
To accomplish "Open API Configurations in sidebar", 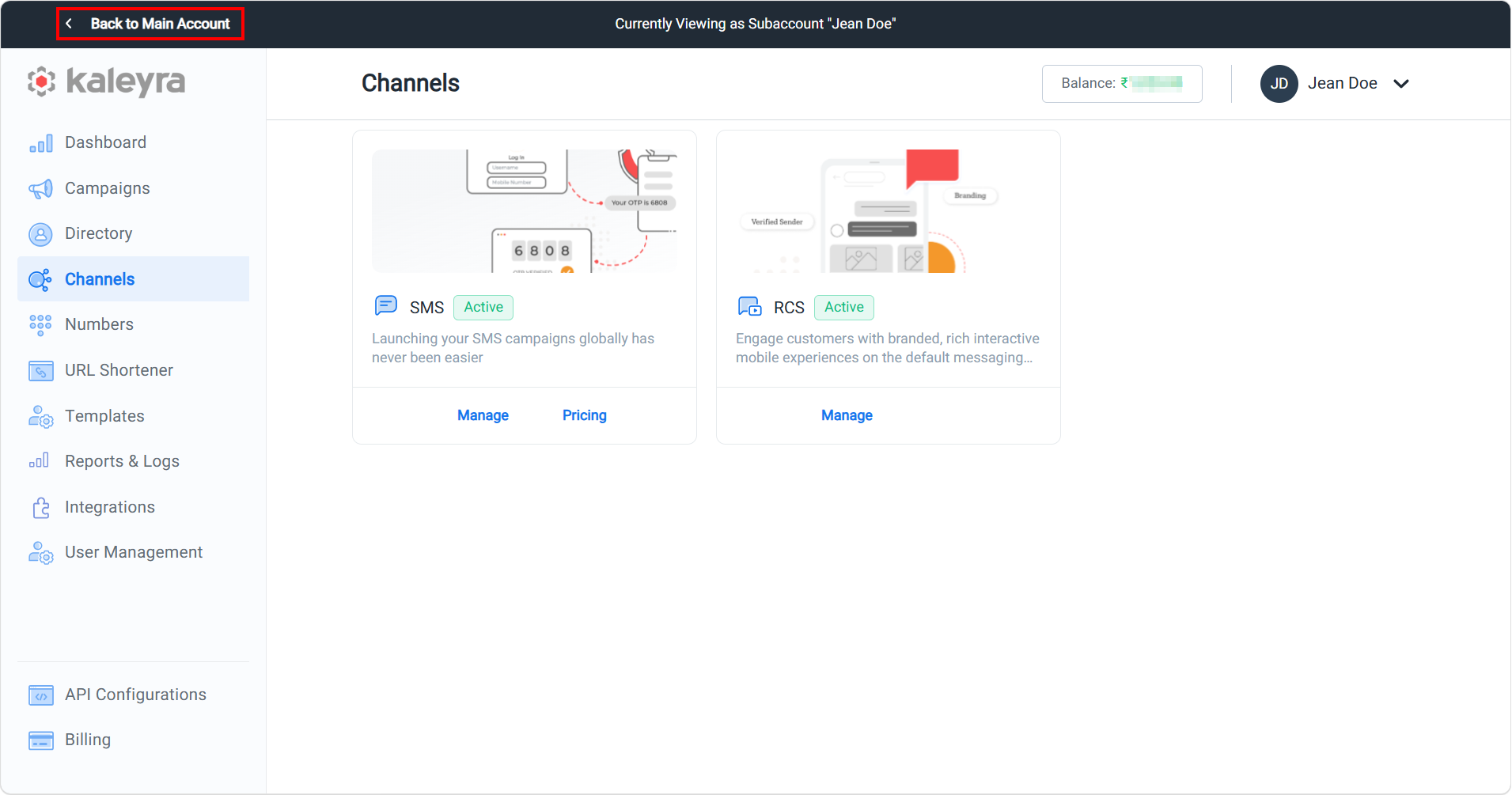I will point(133,695).
